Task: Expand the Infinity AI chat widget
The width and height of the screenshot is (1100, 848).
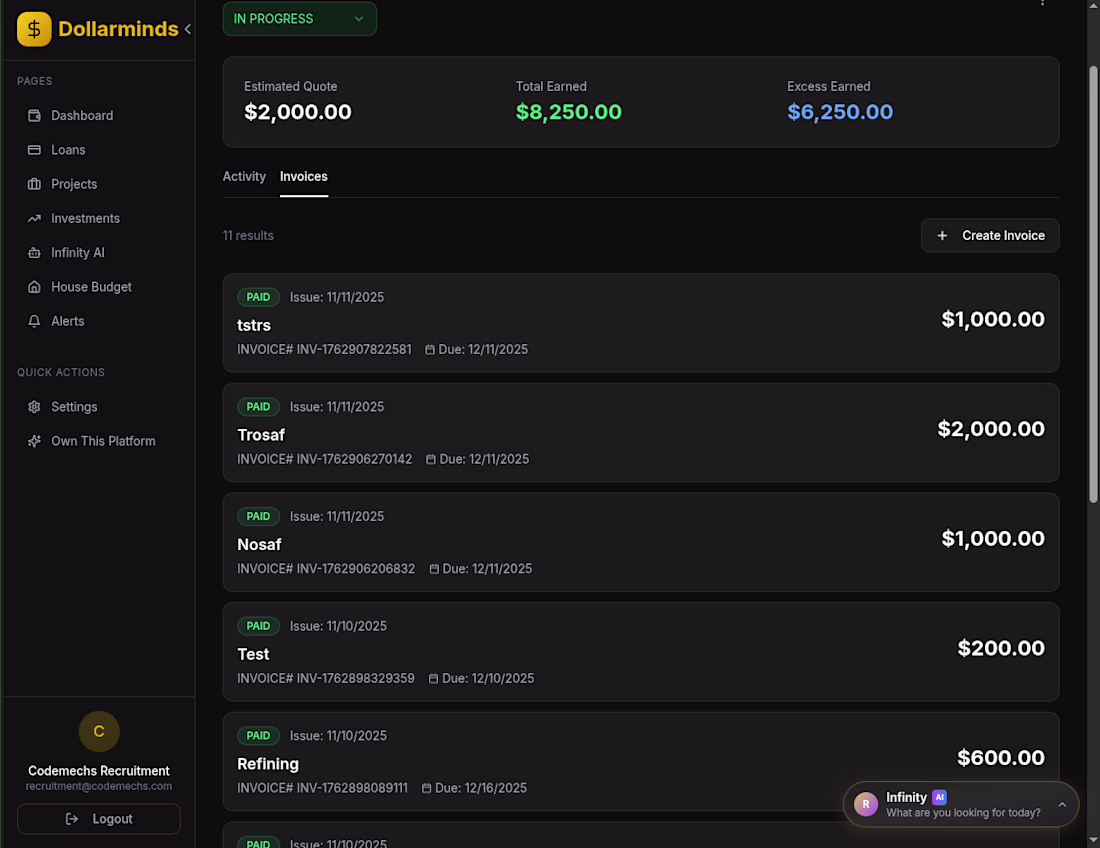Action: click(x=1062, y=804)
